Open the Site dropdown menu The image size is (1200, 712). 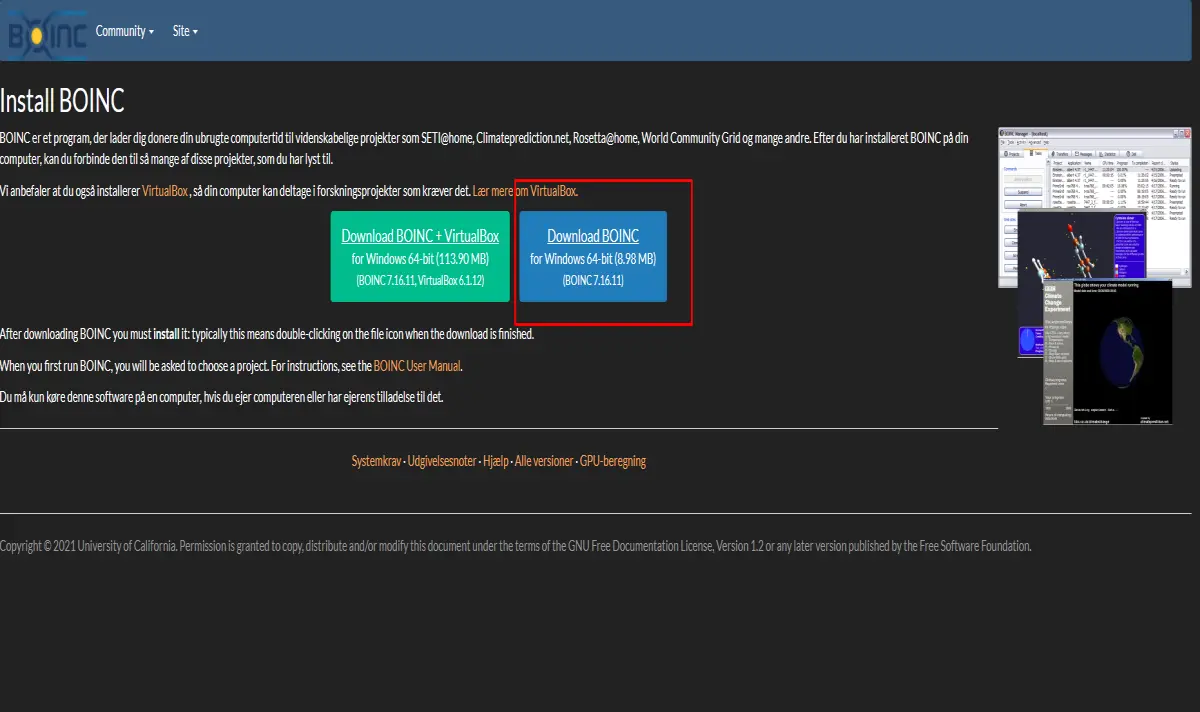[x=185, y=31]
